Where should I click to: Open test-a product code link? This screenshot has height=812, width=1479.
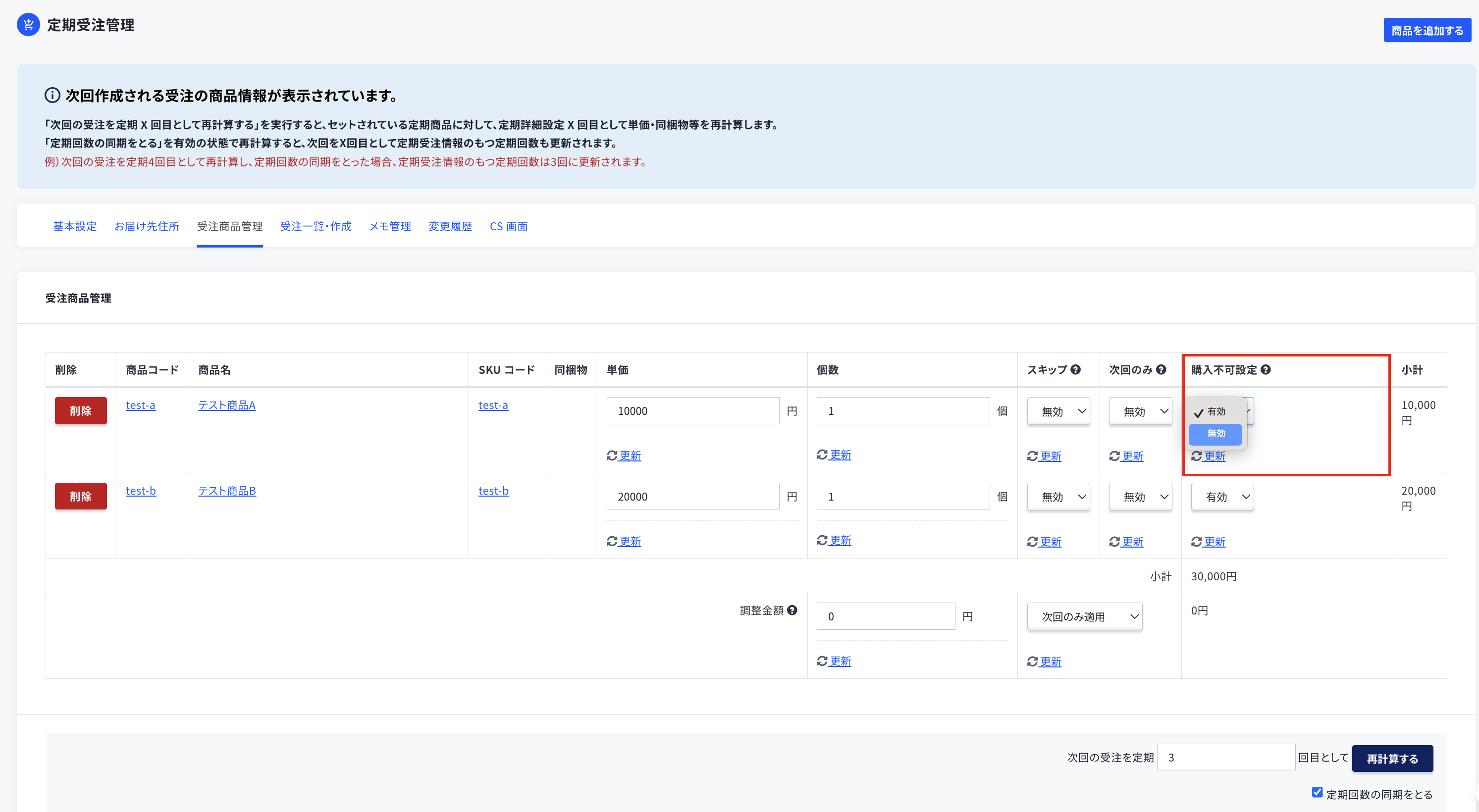point(141,405)
